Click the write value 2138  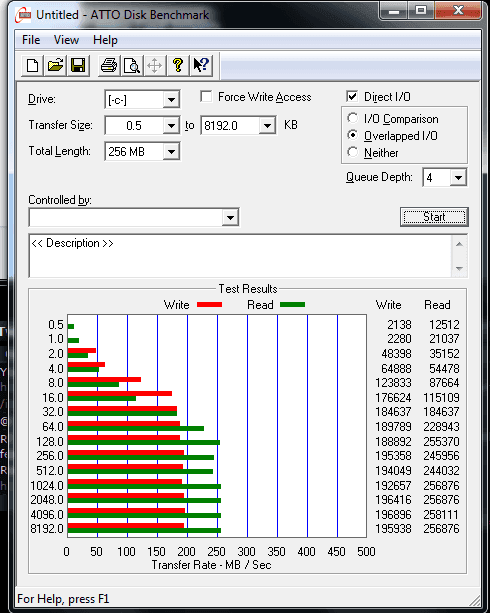[x=399, y=324]
